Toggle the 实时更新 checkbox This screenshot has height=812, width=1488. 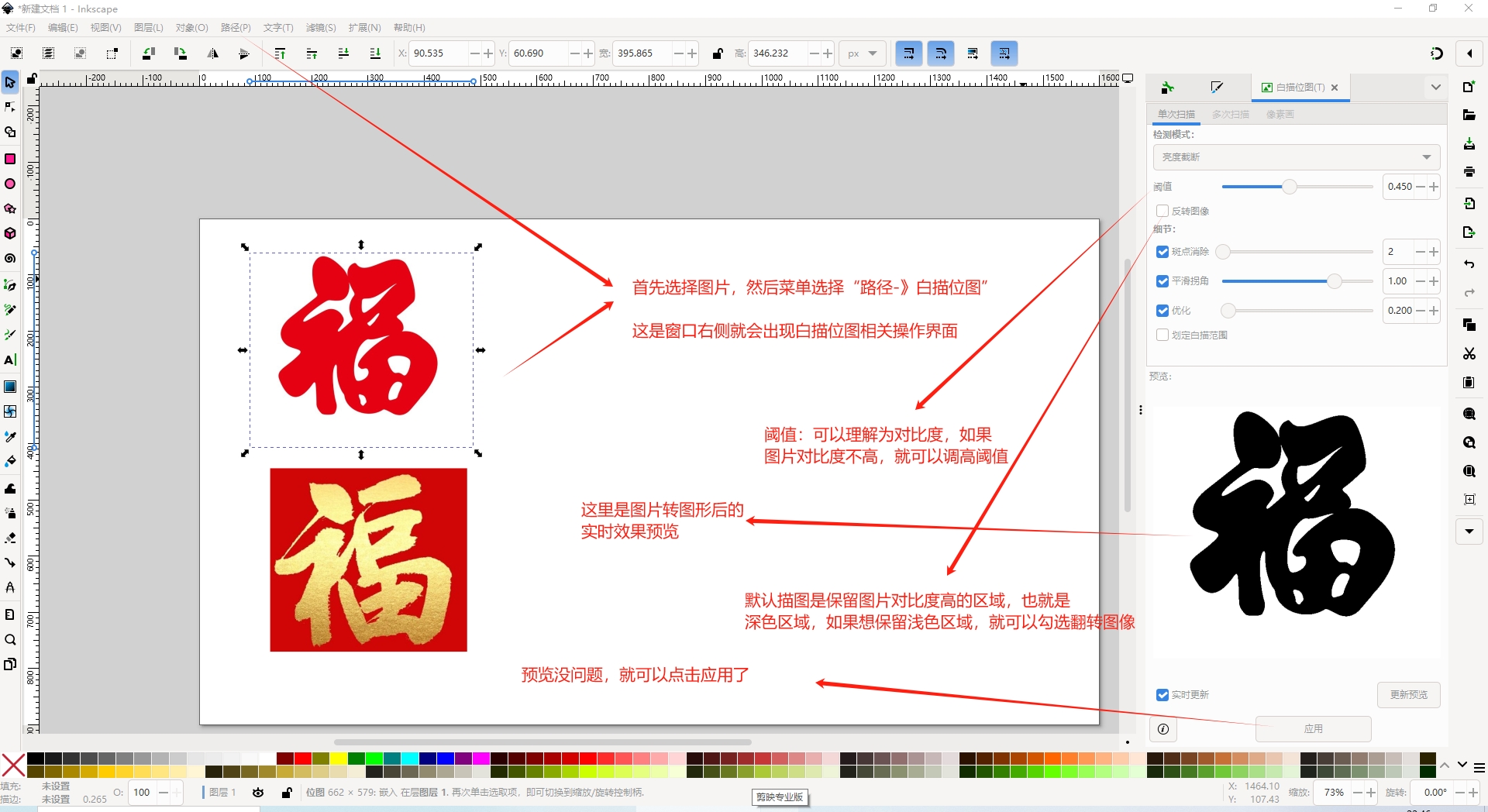click(x=1162, y=695)
